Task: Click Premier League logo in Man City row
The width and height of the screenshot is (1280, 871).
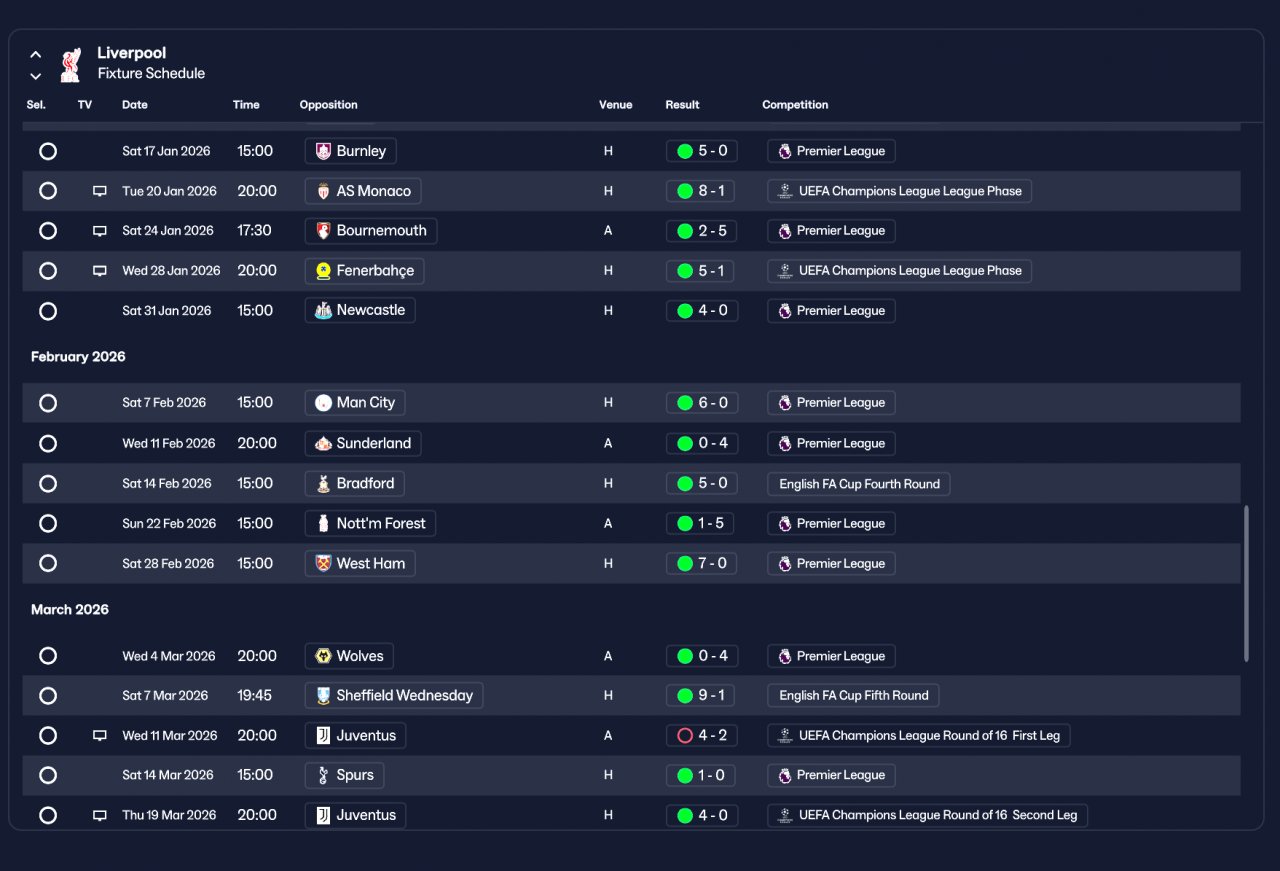Action: (x=785, y=403)
